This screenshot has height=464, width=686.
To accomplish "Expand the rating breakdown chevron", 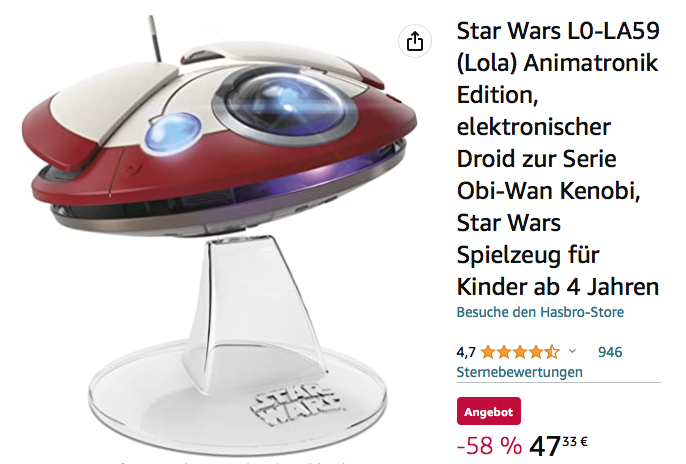I will 572,351.
